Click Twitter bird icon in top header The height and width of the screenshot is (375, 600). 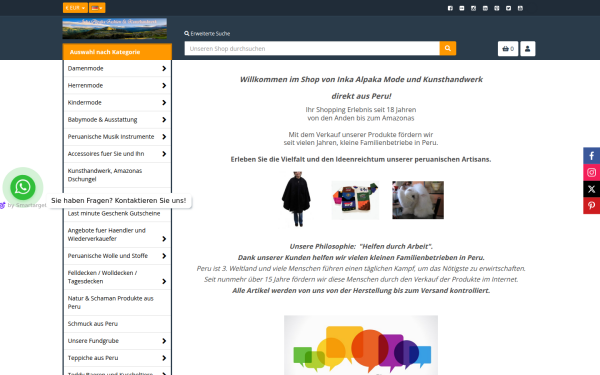pos(509,8)
